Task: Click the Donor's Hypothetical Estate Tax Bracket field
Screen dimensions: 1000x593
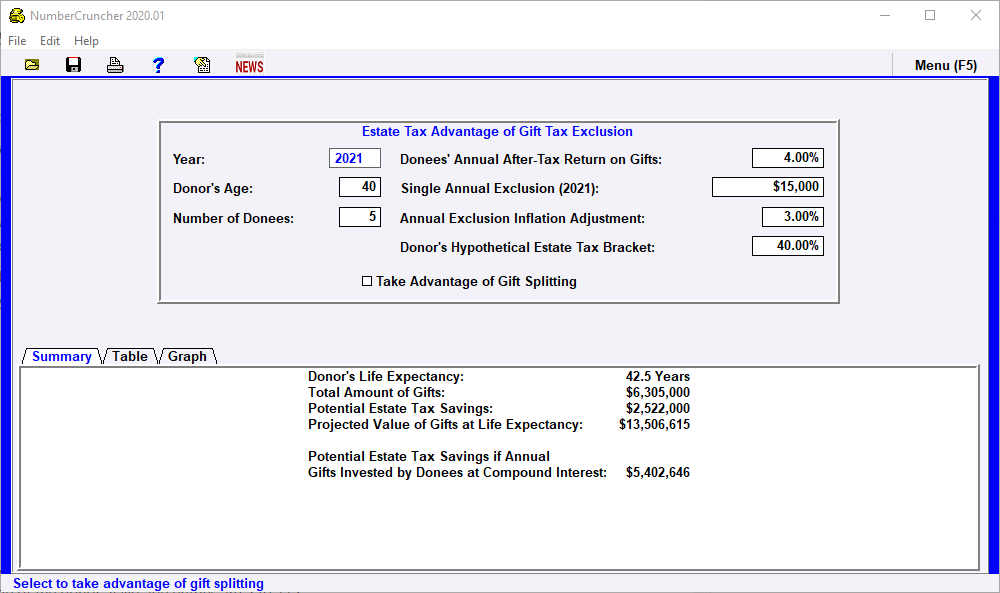Action: click(x=788, y=245)
